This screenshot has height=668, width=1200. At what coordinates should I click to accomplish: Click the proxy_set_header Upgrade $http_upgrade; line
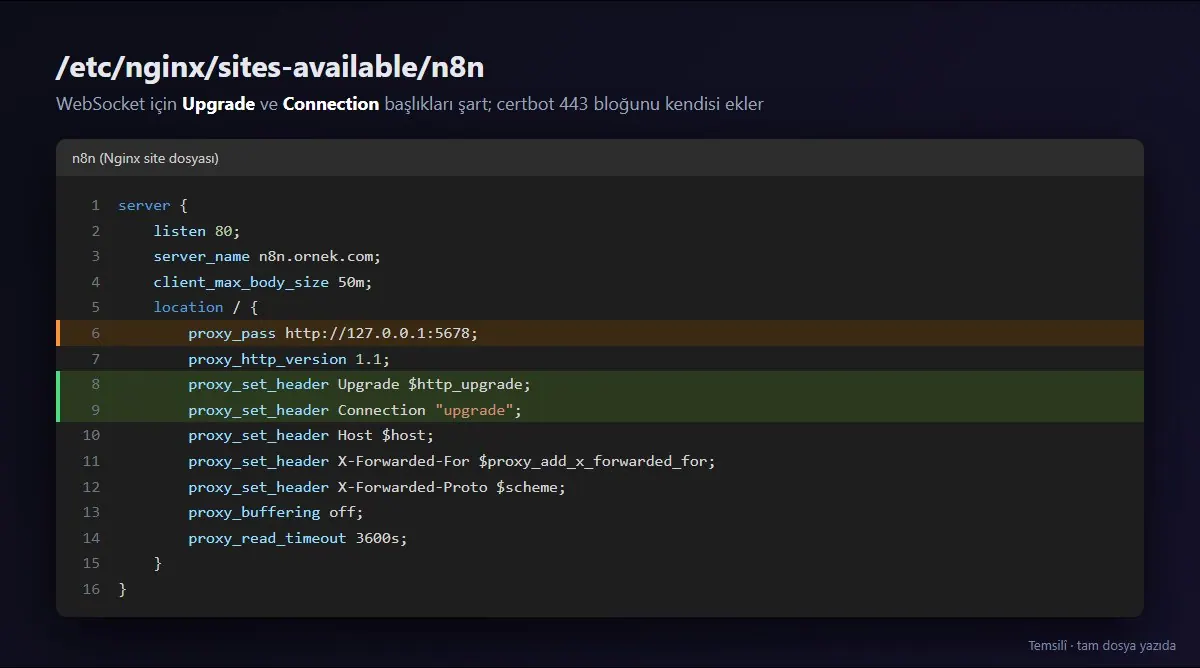point(600,384)
